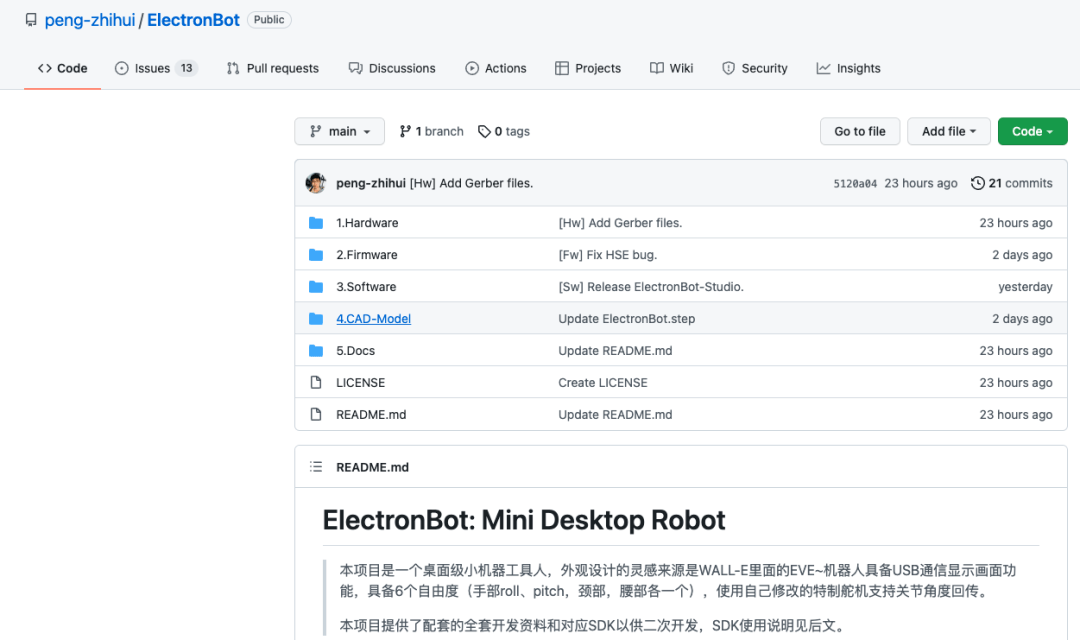The image size is (1080, 640).
Task: Go to the Insights tab
Action: pyautogui.click(x=849, y=68)
